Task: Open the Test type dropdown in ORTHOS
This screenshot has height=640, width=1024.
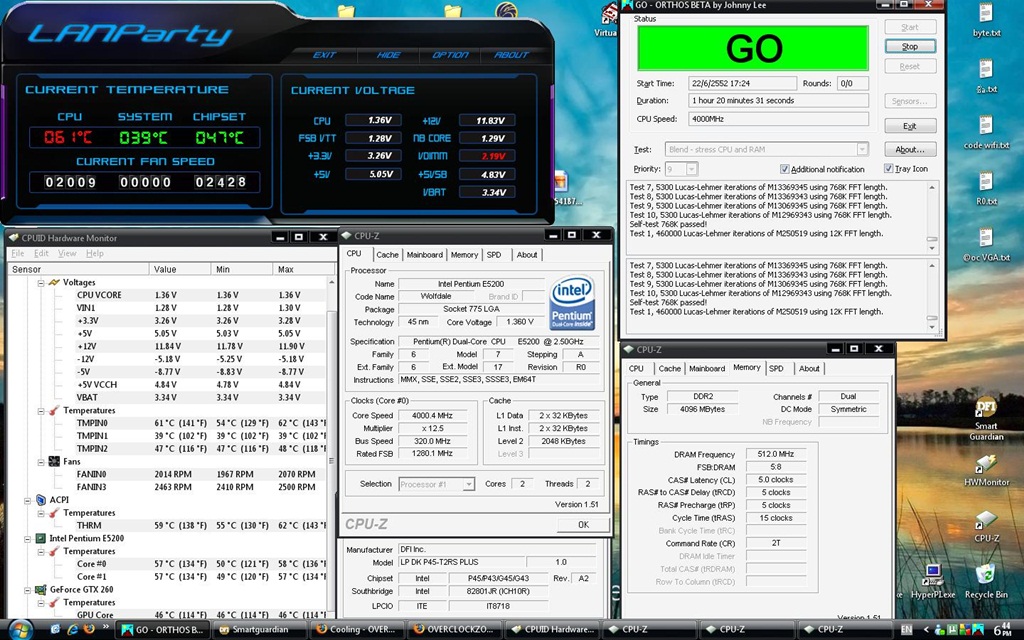Action: coord(862,149)
